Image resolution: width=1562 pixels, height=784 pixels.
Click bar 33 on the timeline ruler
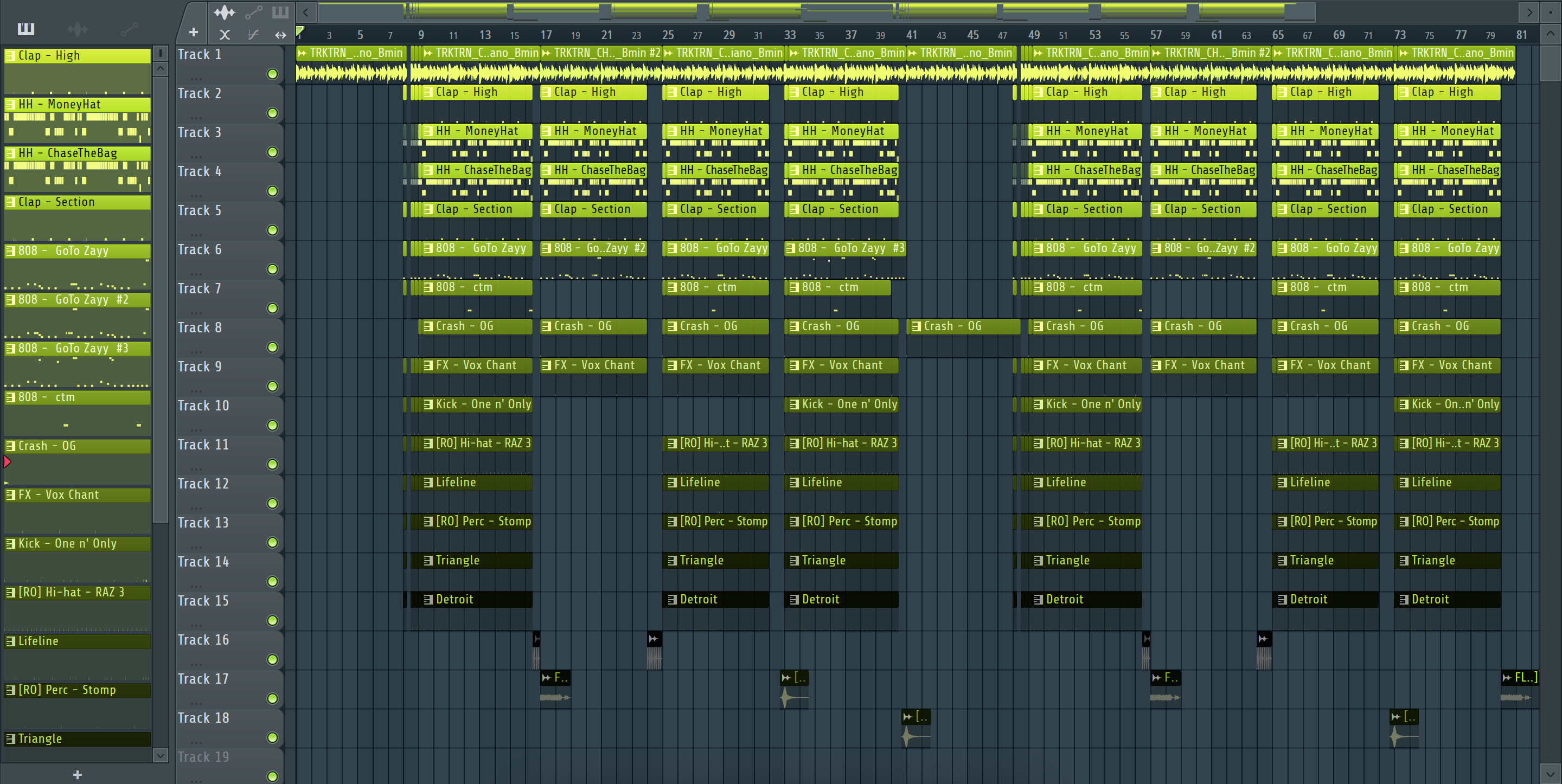[790, 35]
